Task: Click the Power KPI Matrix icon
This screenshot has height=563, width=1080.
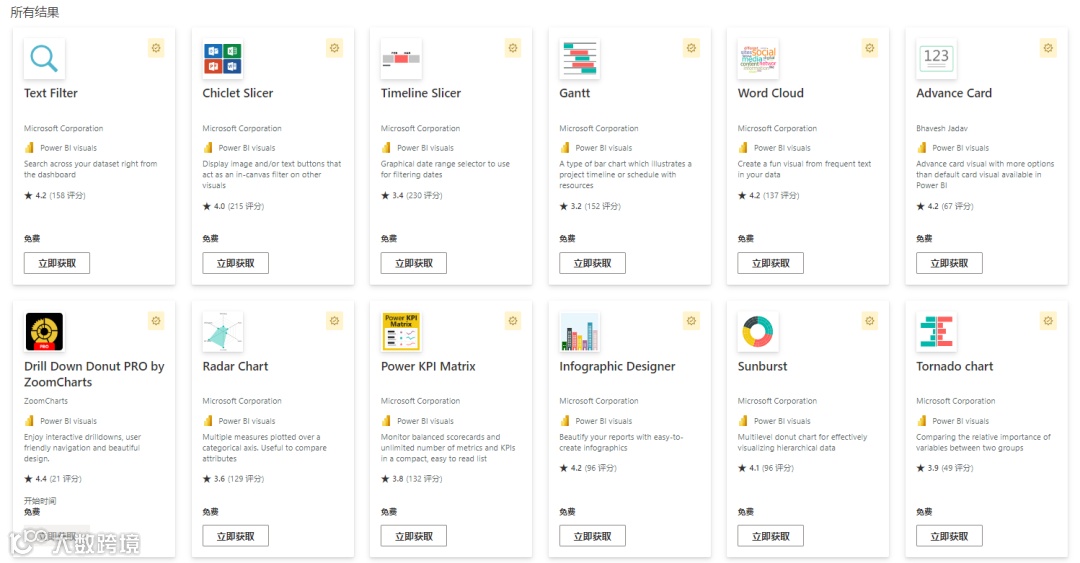Action: click(401, 331)
